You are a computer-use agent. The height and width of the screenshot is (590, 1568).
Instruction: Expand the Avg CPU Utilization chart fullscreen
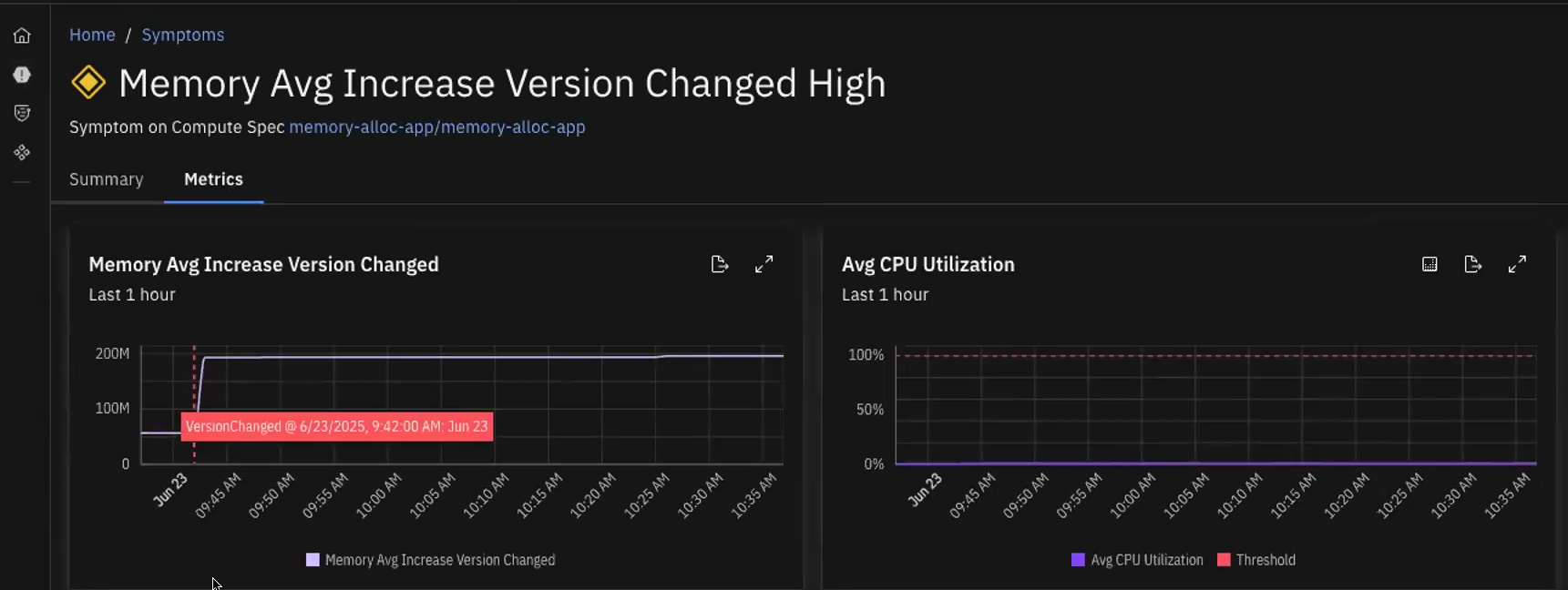click(1517, 264)
